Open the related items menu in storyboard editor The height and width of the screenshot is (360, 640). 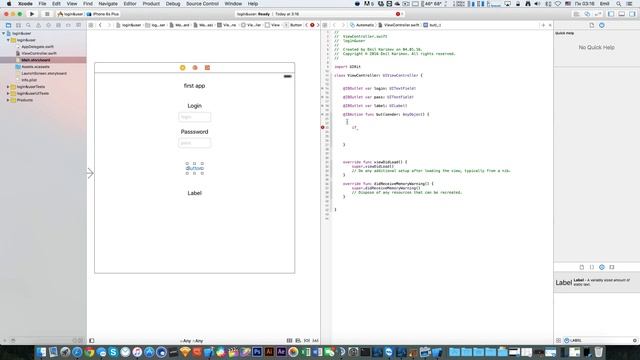click(91, 25)
